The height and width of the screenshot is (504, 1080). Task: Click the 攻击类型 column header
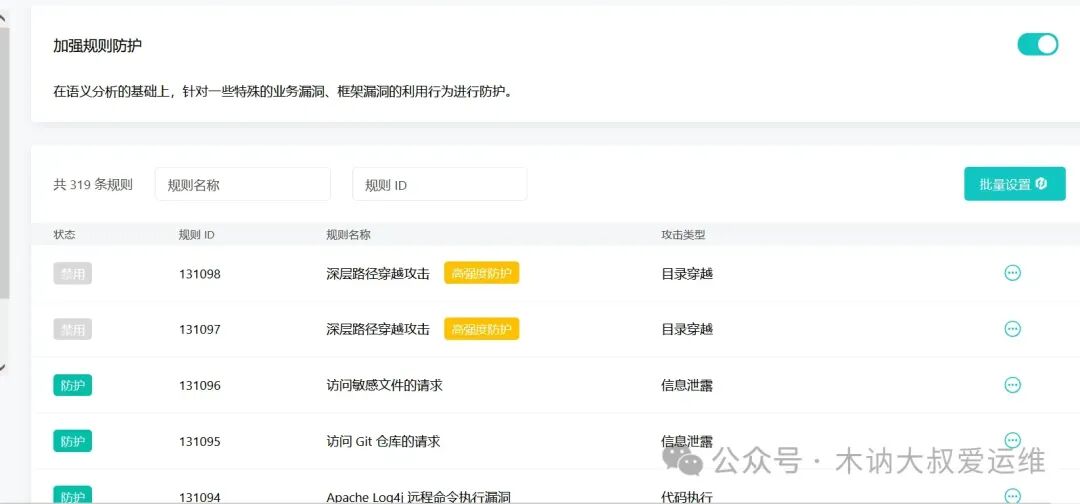point(683,235)
